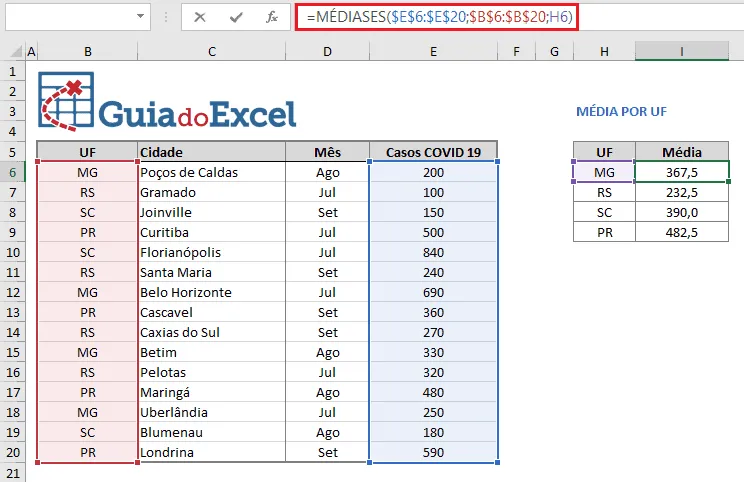Select the 'Caxias do Sul' cell
Screen dimensions: 744x482
212,332
